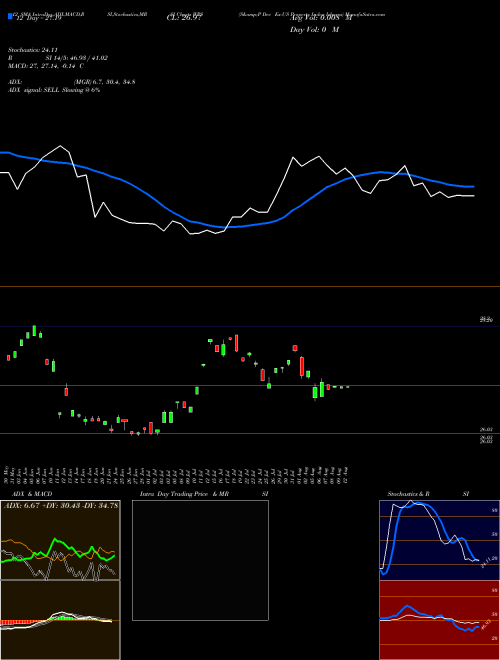Click the first date label '30 May' on axis

tap(6, 475)
